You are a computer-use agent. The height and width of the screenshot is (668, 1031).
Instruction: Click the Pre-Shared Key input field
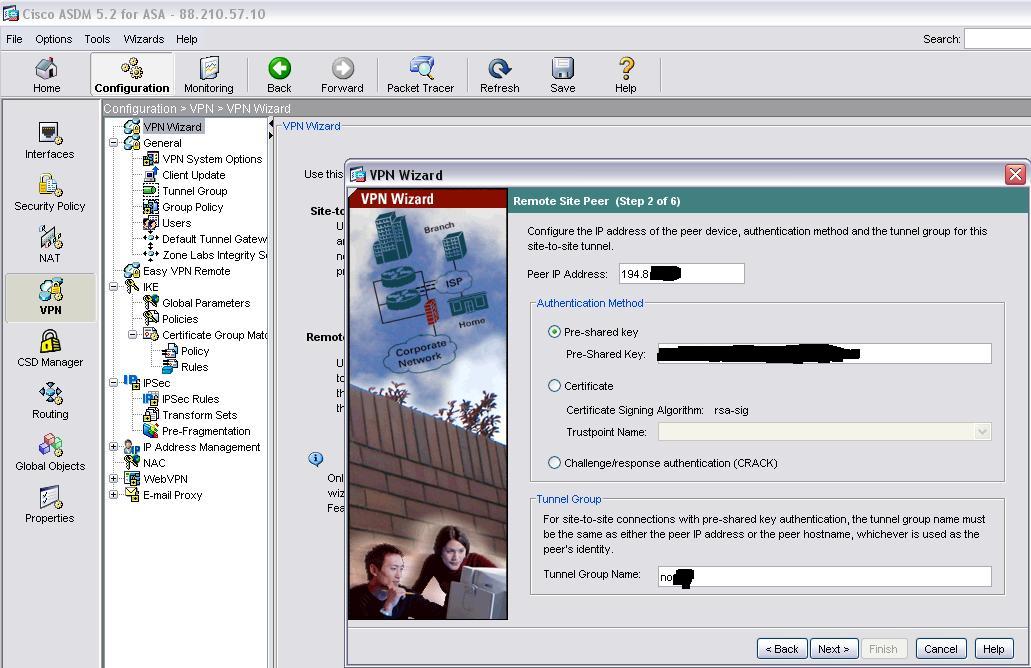point(825,354)
